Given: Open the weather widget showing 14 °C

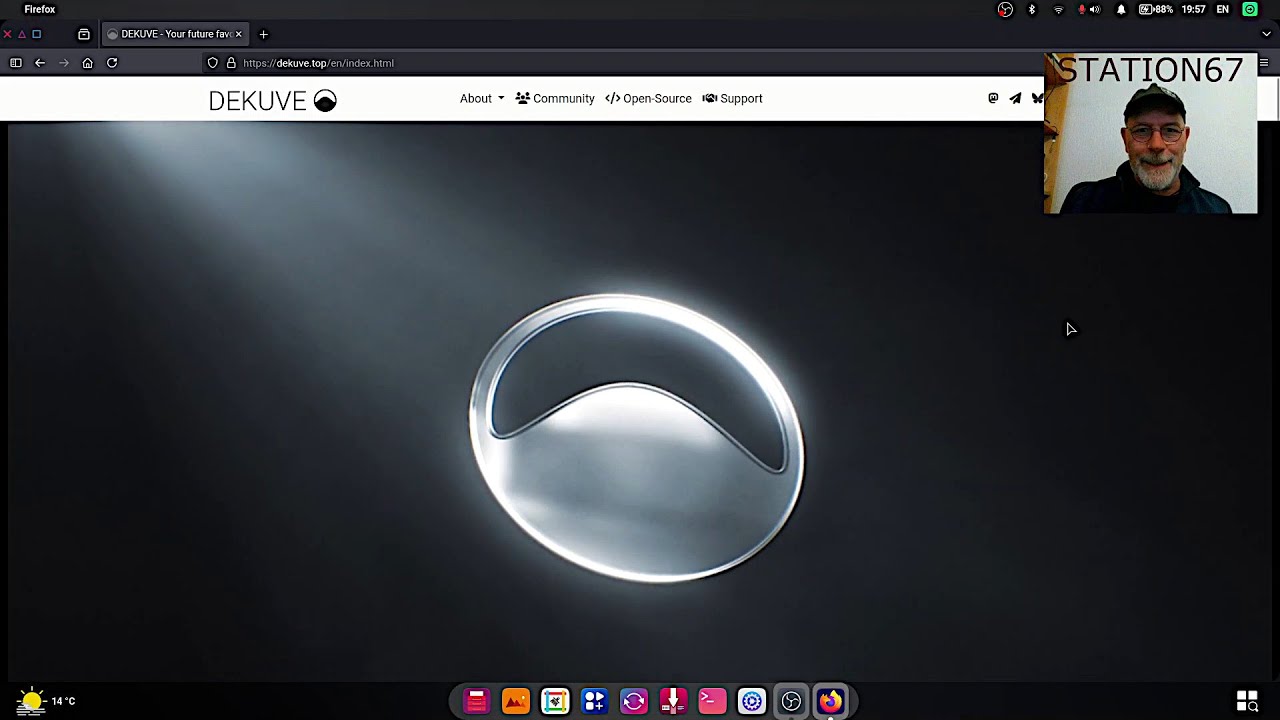Looking at the screenshot, I should pos(46,701).
